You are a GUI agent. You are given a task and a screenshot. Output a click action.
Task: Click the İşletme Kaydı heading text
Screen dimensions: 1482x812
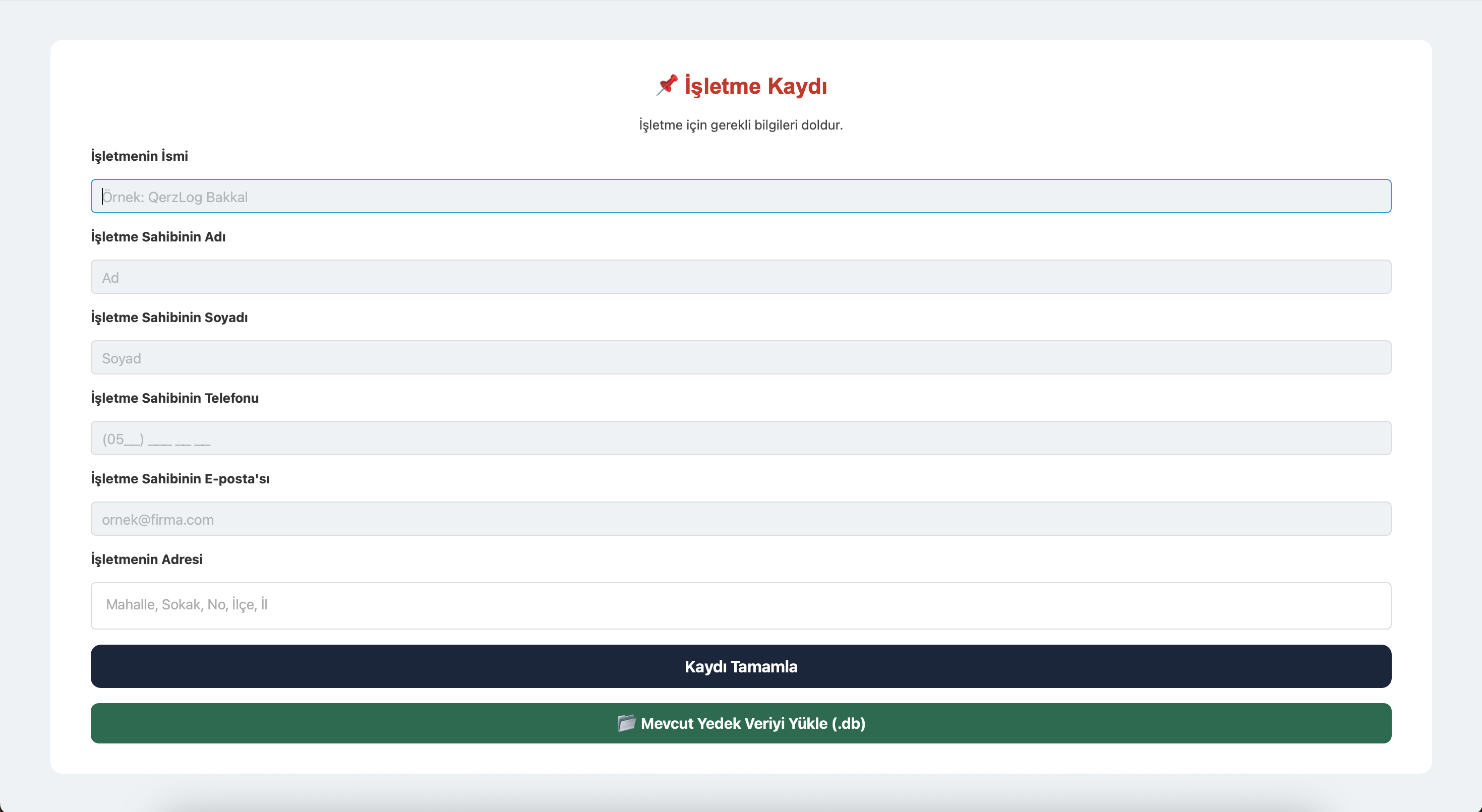(755, 86)
